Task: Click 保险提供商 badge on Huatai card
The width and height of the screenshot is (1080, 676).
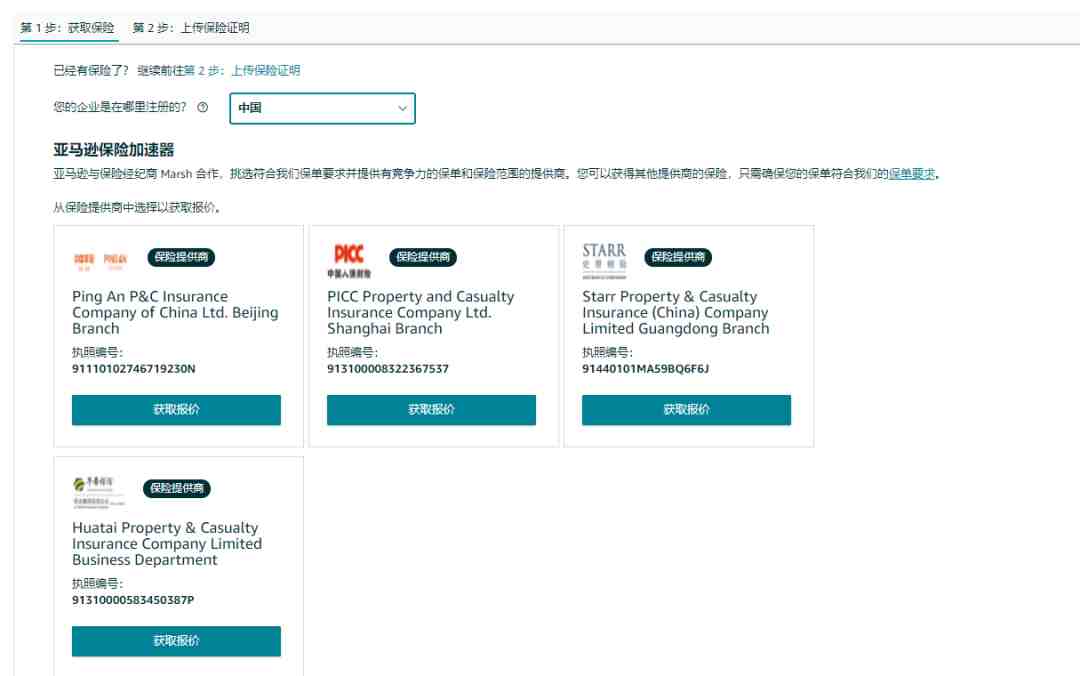Action: pos(176,489)
